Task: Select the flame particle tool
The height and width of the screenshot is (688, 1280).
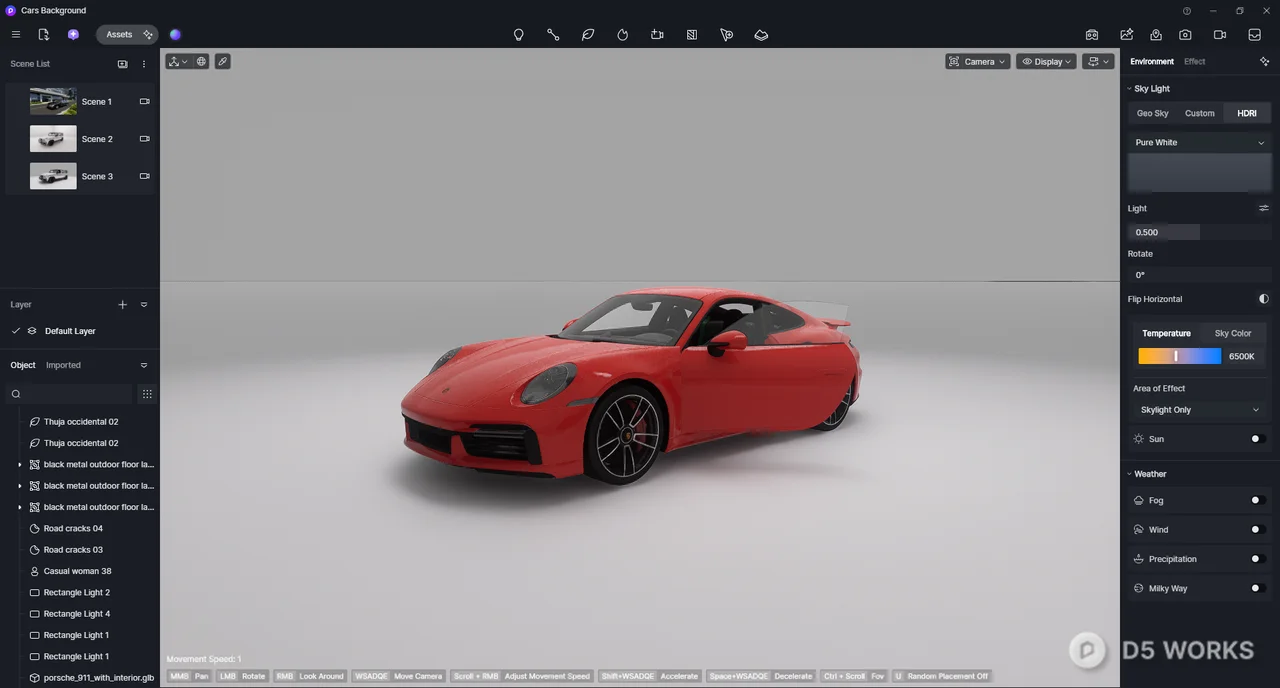Action: (622, 34)
